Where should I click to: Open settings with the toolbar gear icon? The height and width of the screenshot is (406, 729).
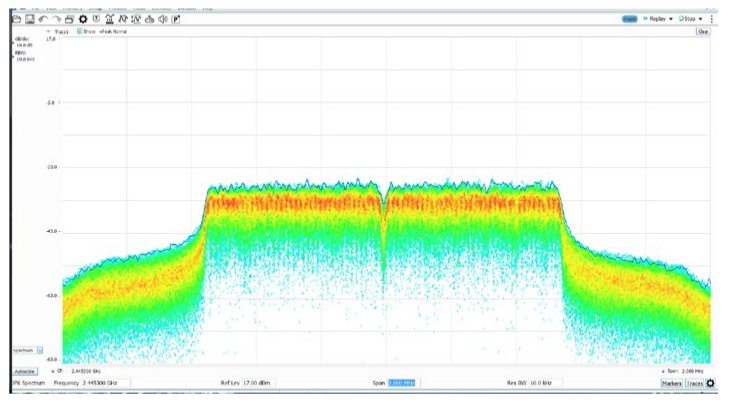click(82, 19)
